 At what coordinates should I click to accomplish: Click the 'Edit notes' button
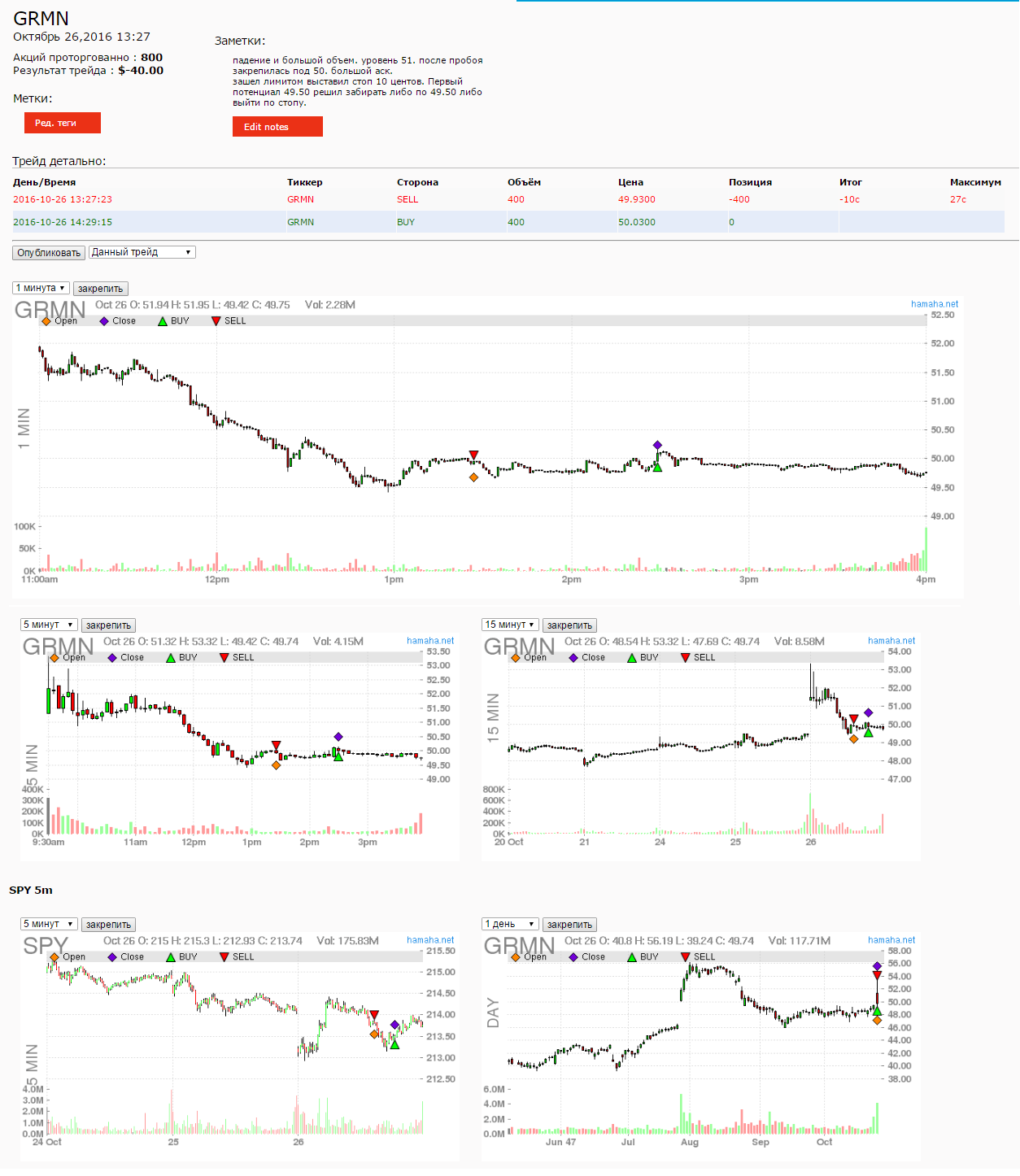(x=277, y=127)
